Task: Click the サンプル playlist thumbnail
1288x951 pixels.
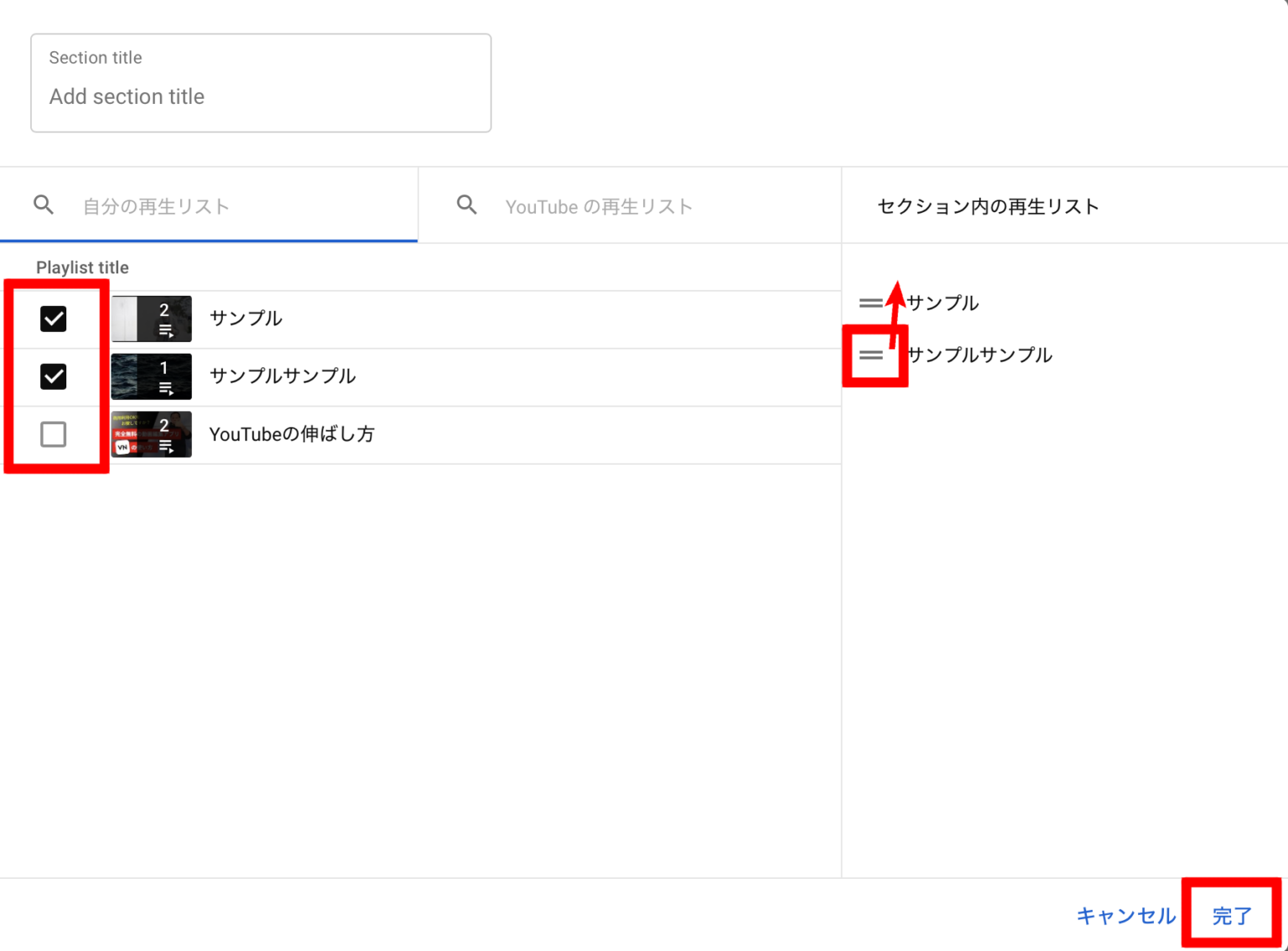Action: point(152,319)
